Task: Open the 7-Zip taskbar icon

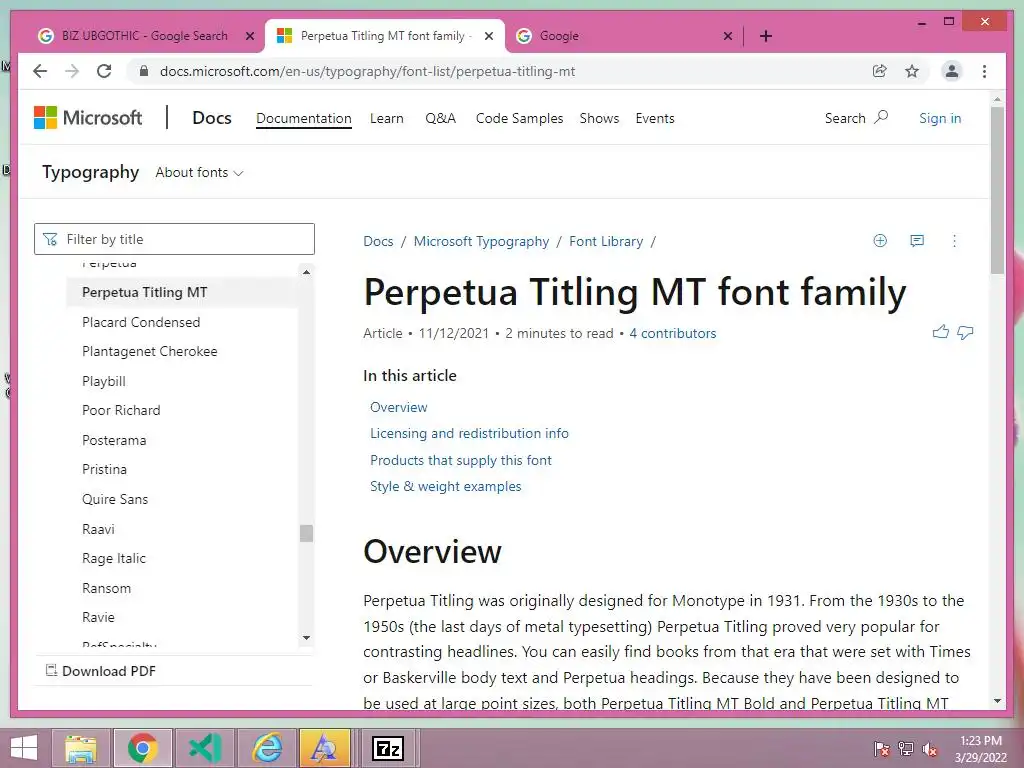Action: click(388, 748)
